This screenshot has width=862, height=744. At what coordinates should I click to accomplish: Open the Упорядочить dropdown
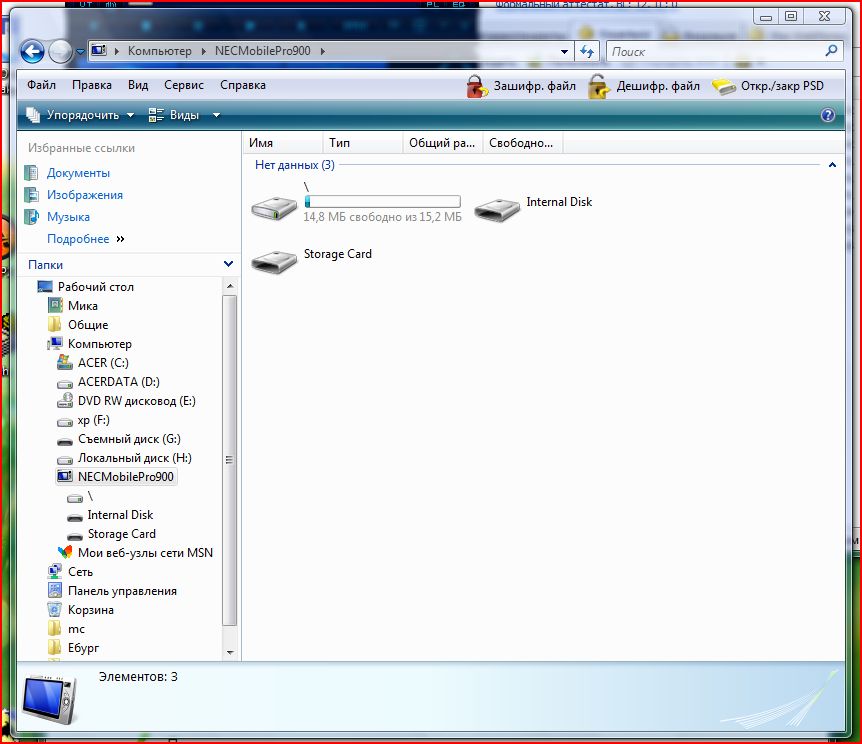point(80,115)
